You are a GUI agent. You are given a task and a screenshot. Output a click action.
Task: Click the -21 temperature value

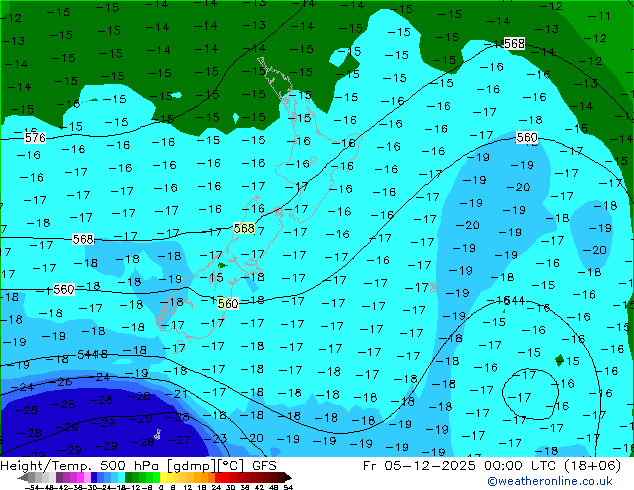[176, 393]
